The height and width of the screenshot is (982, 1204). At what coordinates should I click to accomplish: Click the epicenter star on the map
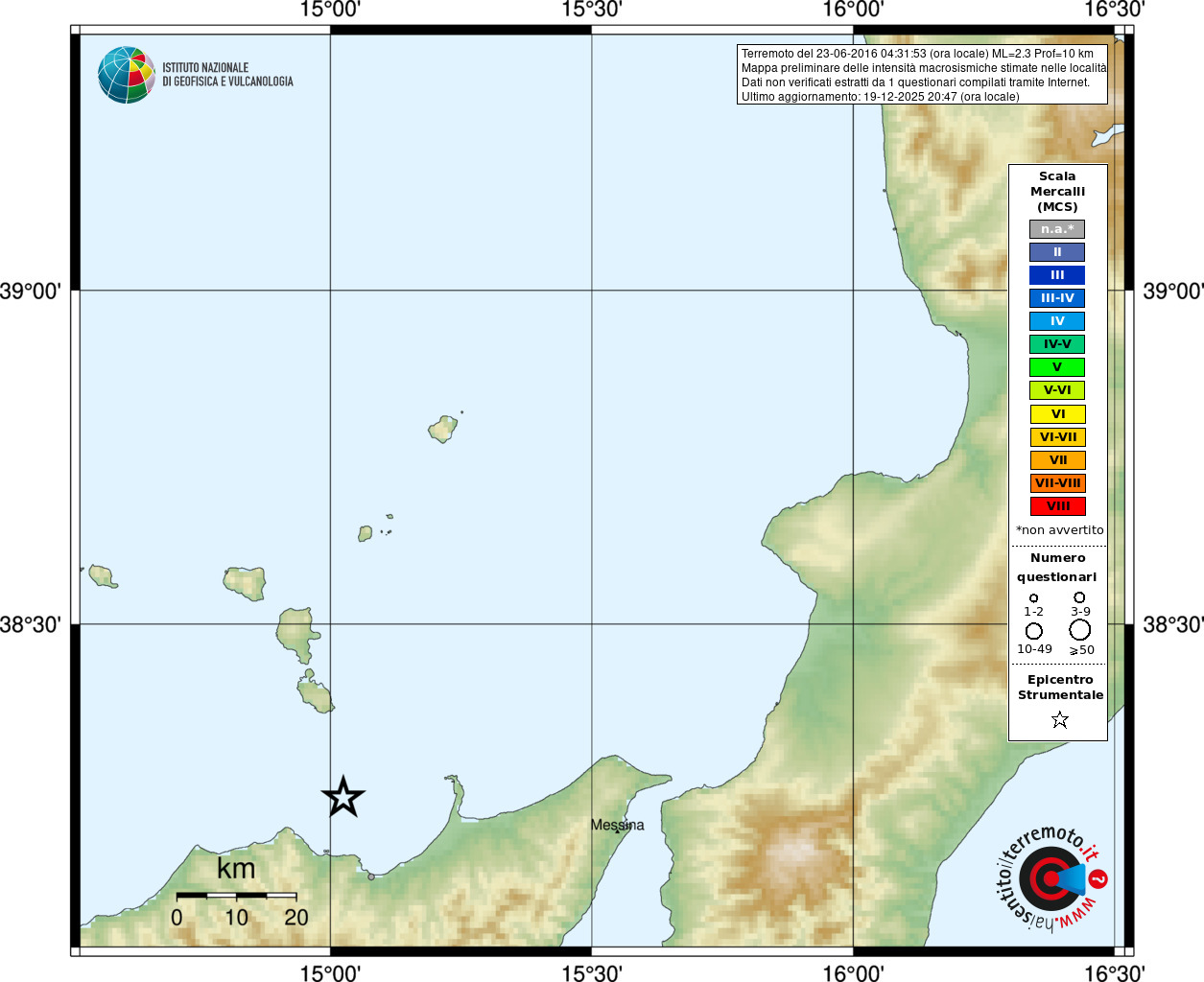click(343, 797)
